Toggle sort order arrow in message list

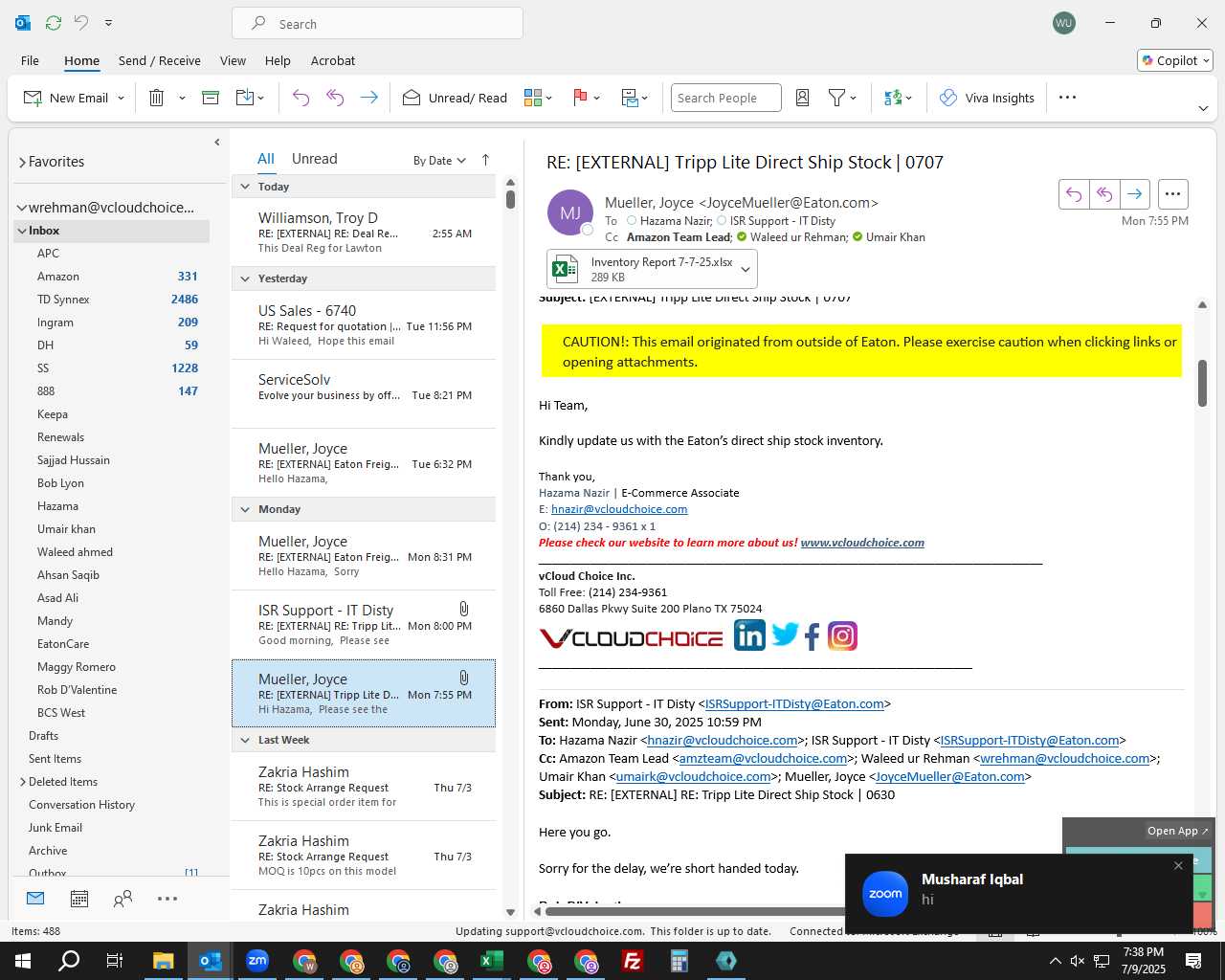[x=485, y=160]
